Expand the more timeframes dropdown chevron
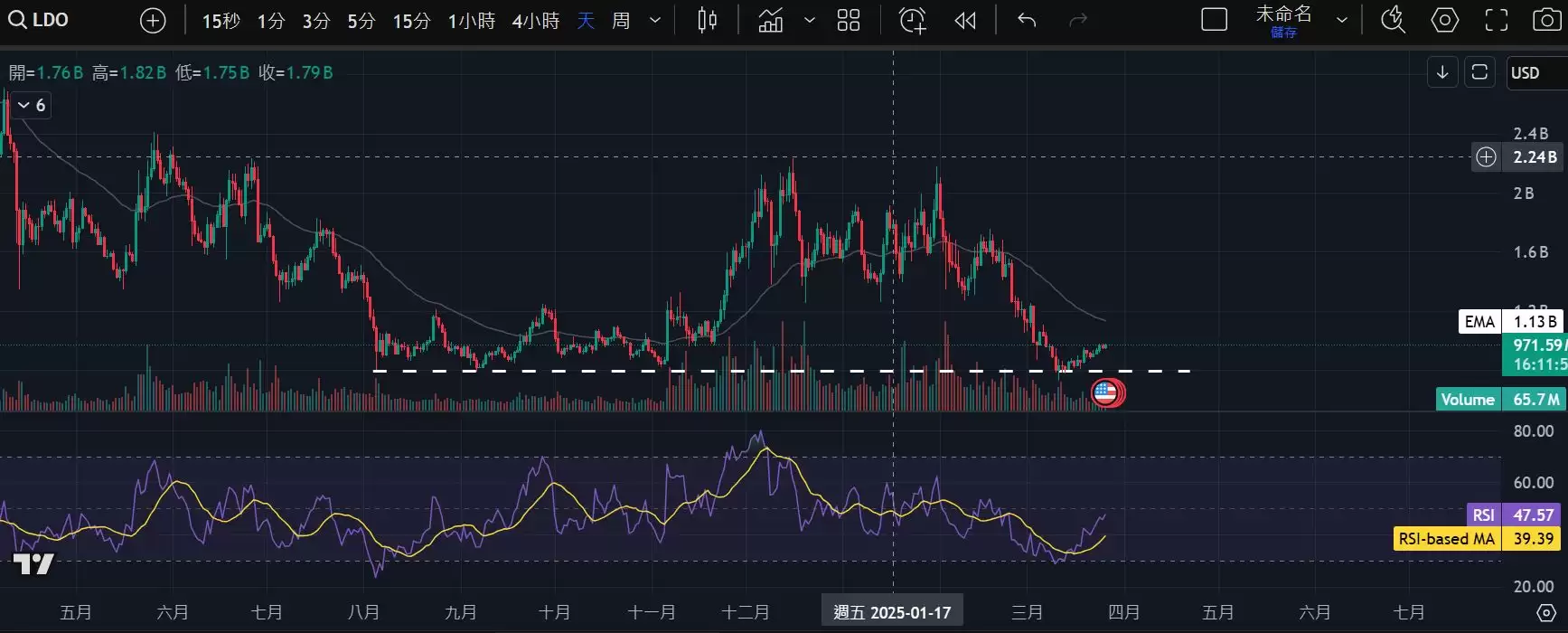Viewport: 1568px width, 633px height. point(655,20)
